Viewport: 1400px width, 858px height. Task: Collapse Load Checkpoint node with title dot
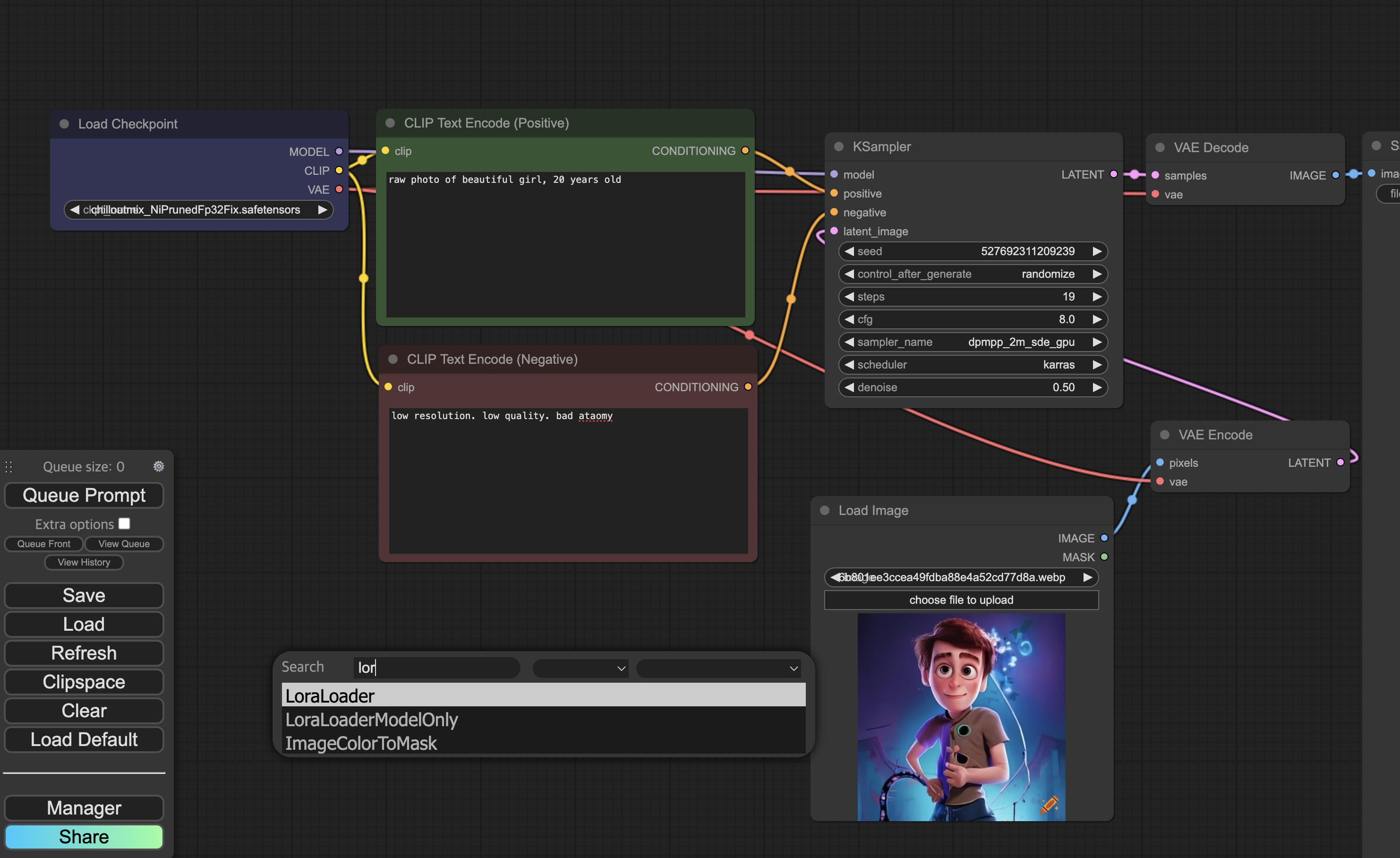64,124
